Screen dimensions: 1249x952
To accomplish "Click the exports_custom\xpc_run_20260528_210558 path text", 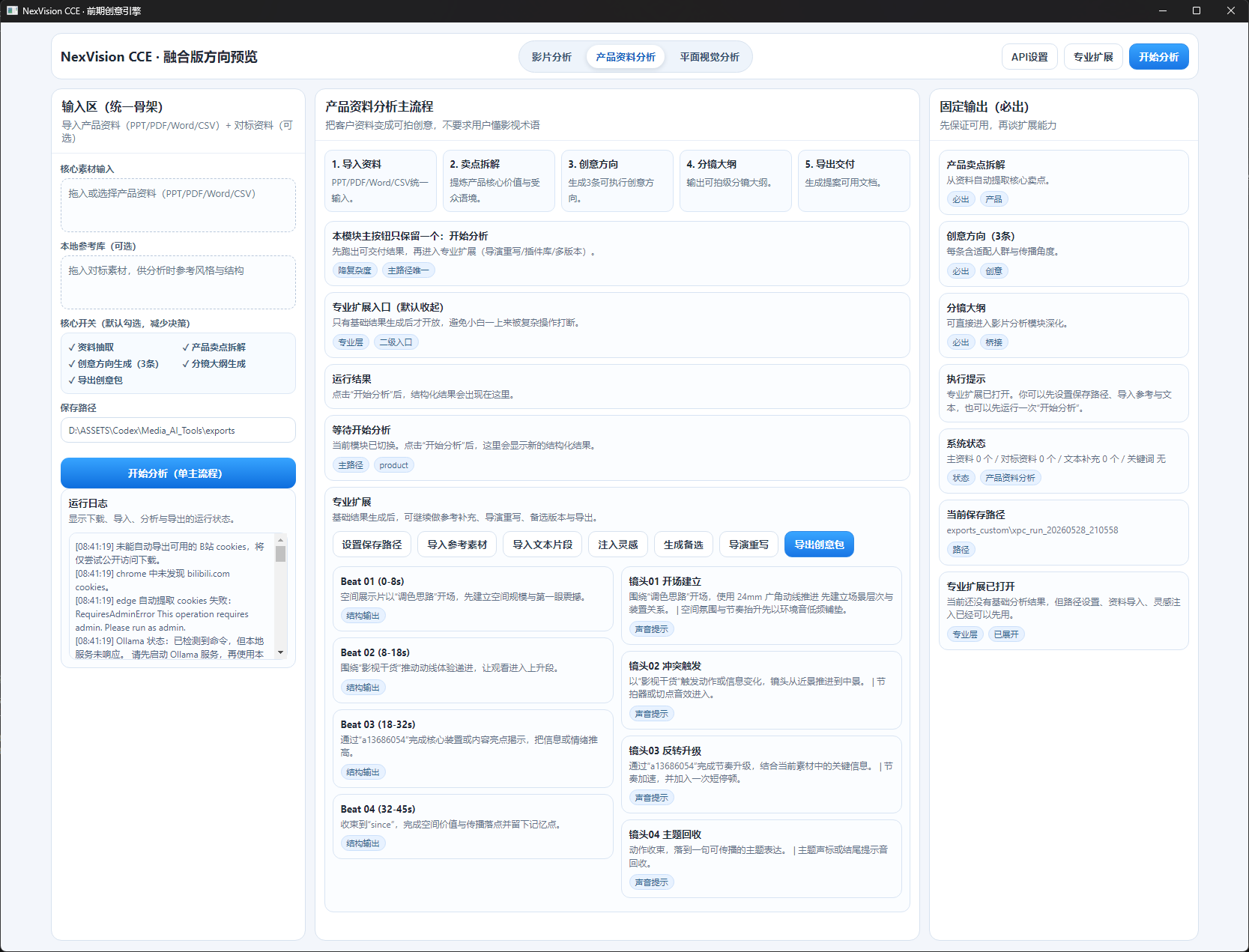I will tap(1032, 530).
